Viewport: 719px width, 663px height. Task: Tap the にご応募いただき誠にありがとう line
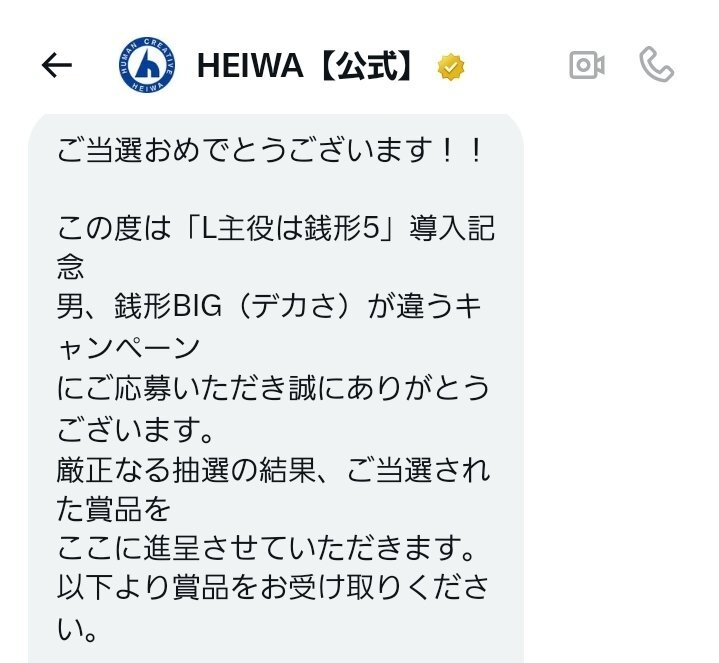[x=273, y=388]
